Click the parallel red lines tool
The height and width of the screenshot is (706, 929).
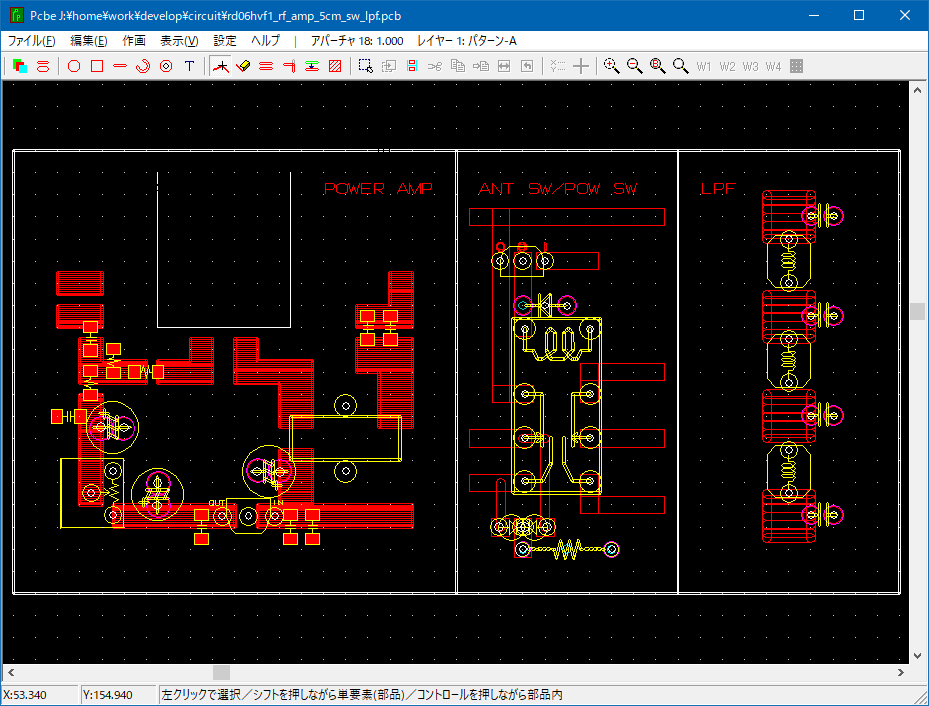(x=266, y=66)
